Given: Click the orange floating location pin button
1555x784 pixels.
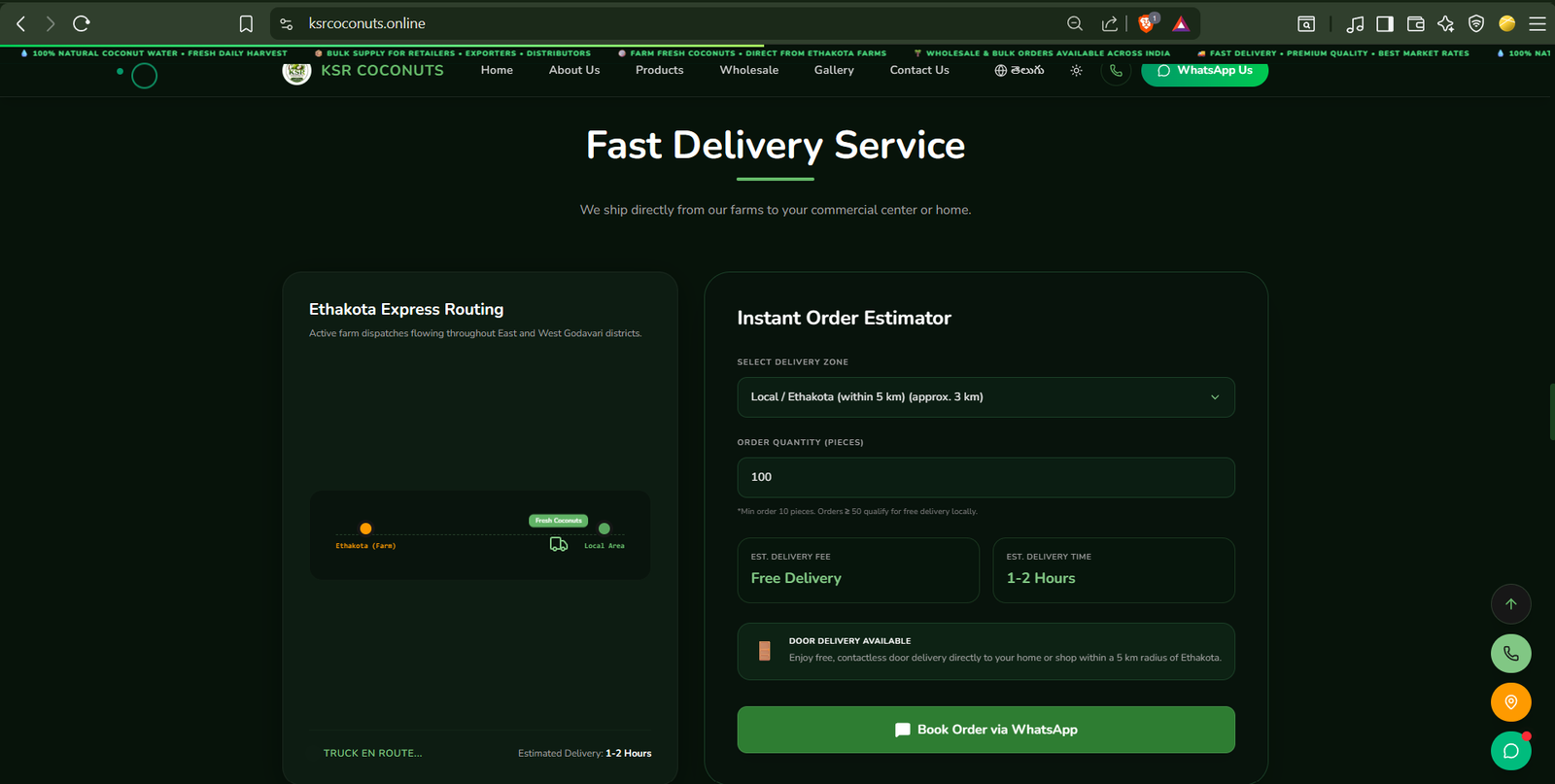Looking at the screenshot, I should [x=1511, y=702].
